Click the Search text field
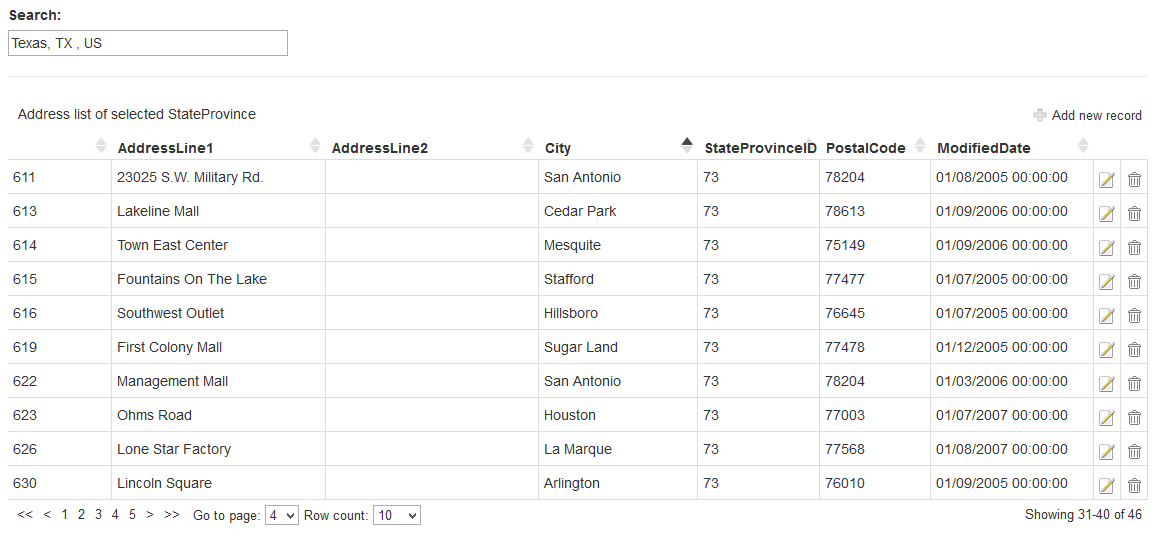Viewport: 1158px width, 536px height. point(148,43)
